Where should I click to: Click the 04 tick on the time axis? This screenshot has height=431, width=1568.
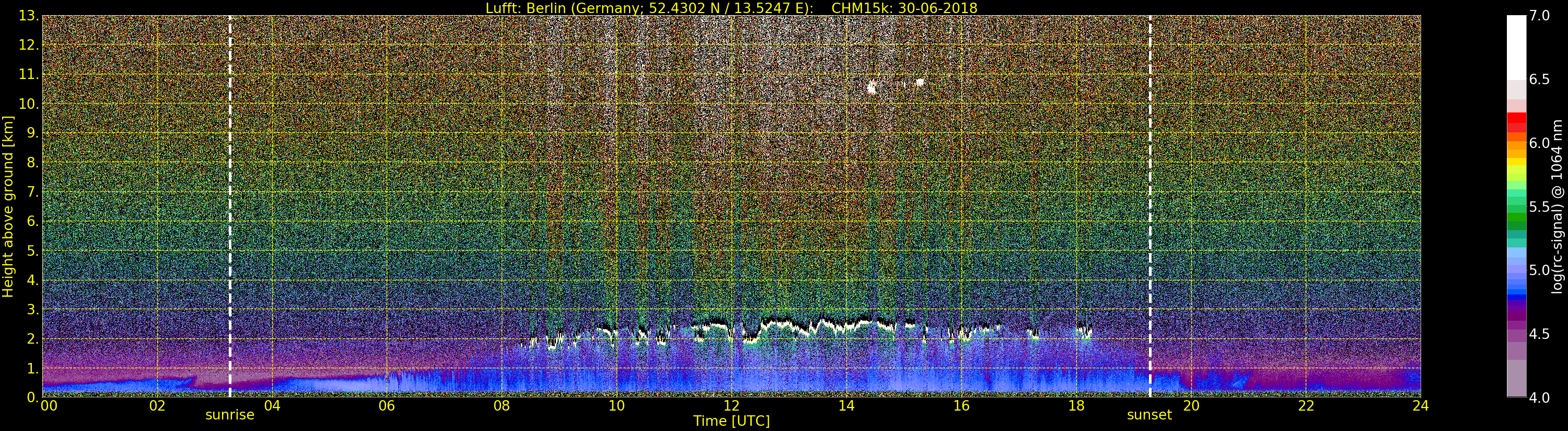[272, 406]
